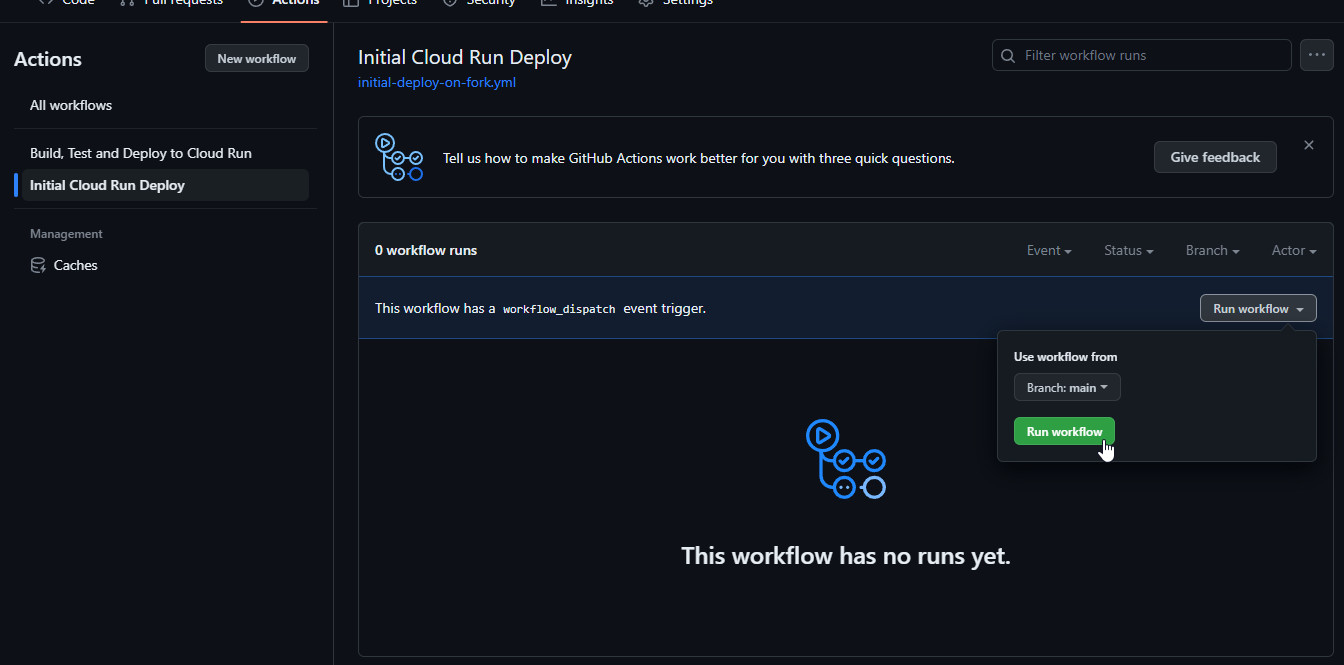Click 'This workflow has no runs yet.' text
The image size is (1344, 665).
pos(846,556)
